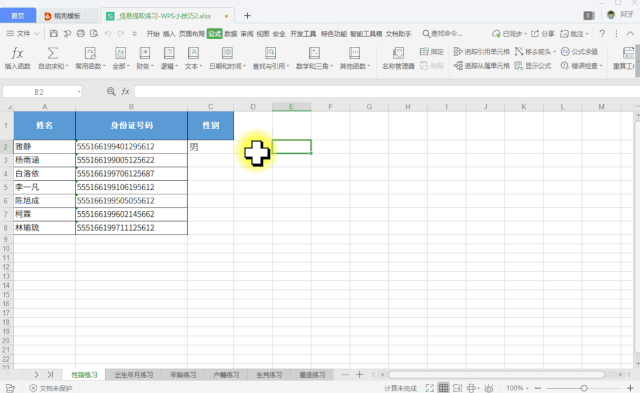Open the Name Box dropdown arrow

pyautogui.click(x=79, y=92)
